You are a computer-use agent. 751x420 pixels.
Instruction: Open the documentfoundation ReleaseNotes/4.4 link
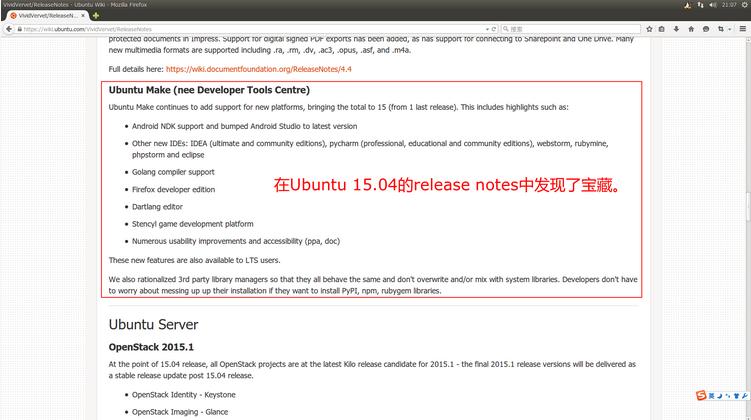(259, 69)
